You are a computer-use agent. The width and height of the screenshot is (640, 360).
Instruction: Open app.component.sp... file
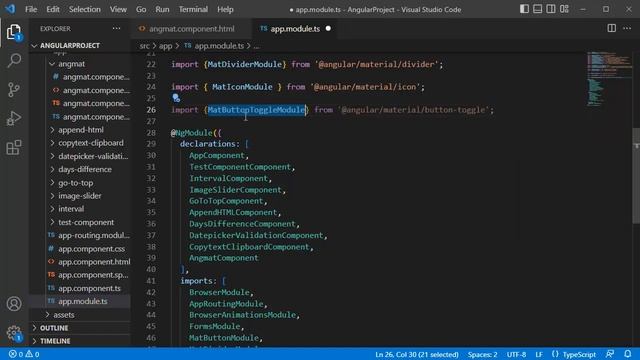pos(79,275)
